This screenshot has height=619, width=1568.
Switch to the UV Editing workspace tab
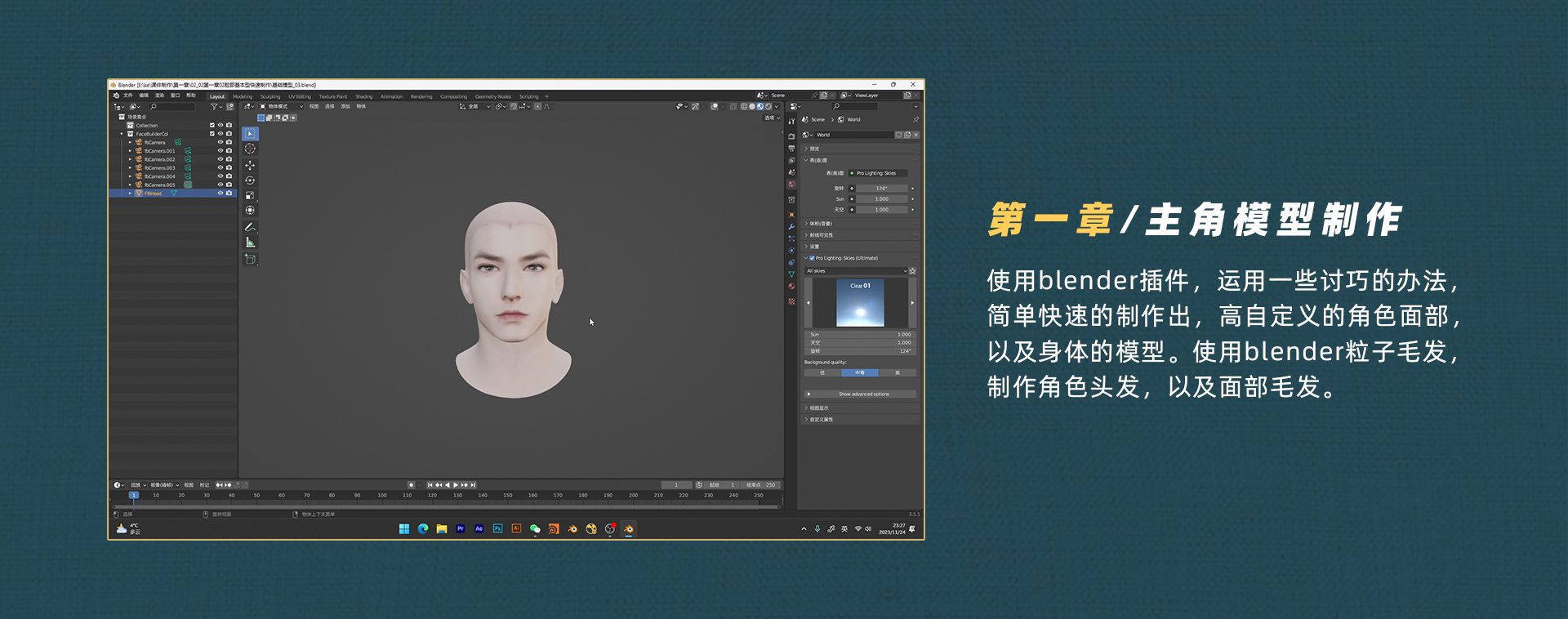click(x=300, y=96)
